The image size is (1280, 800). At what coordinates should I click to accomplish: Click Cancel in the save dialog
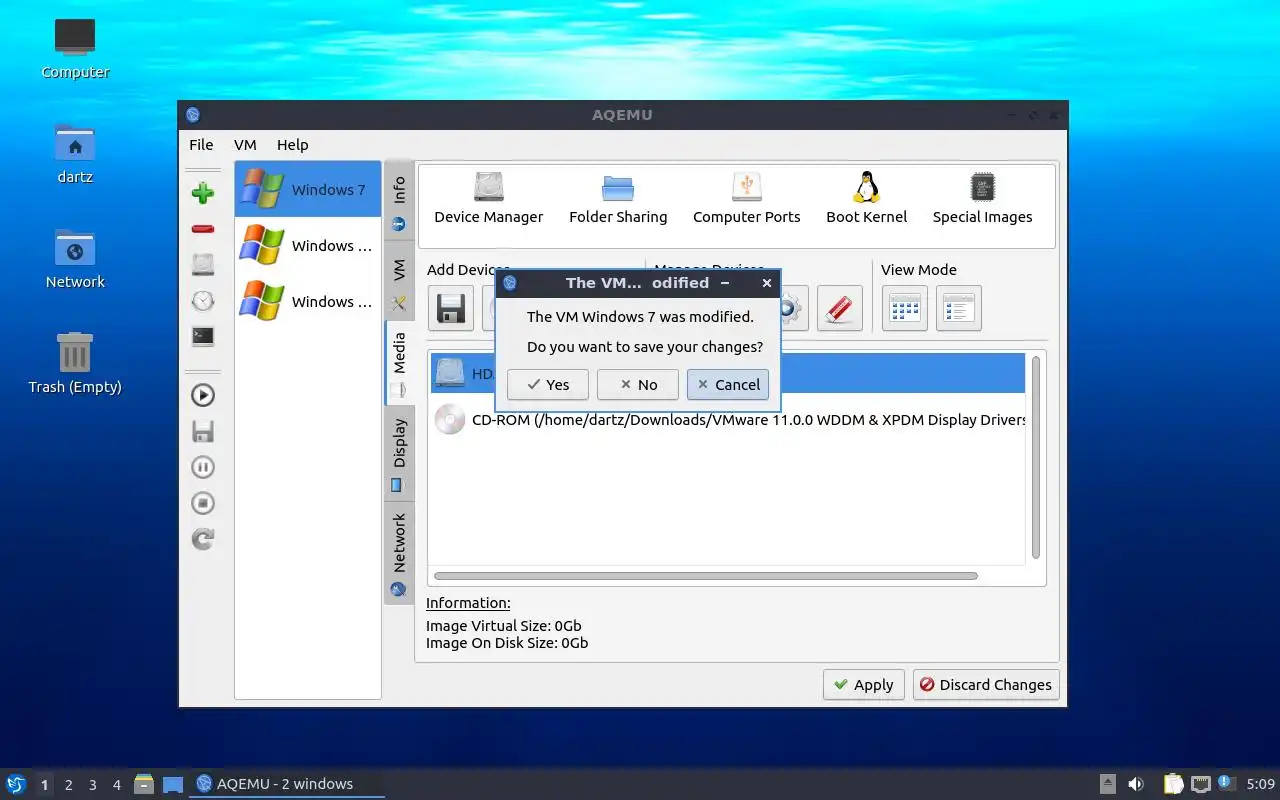click(728, 385)
